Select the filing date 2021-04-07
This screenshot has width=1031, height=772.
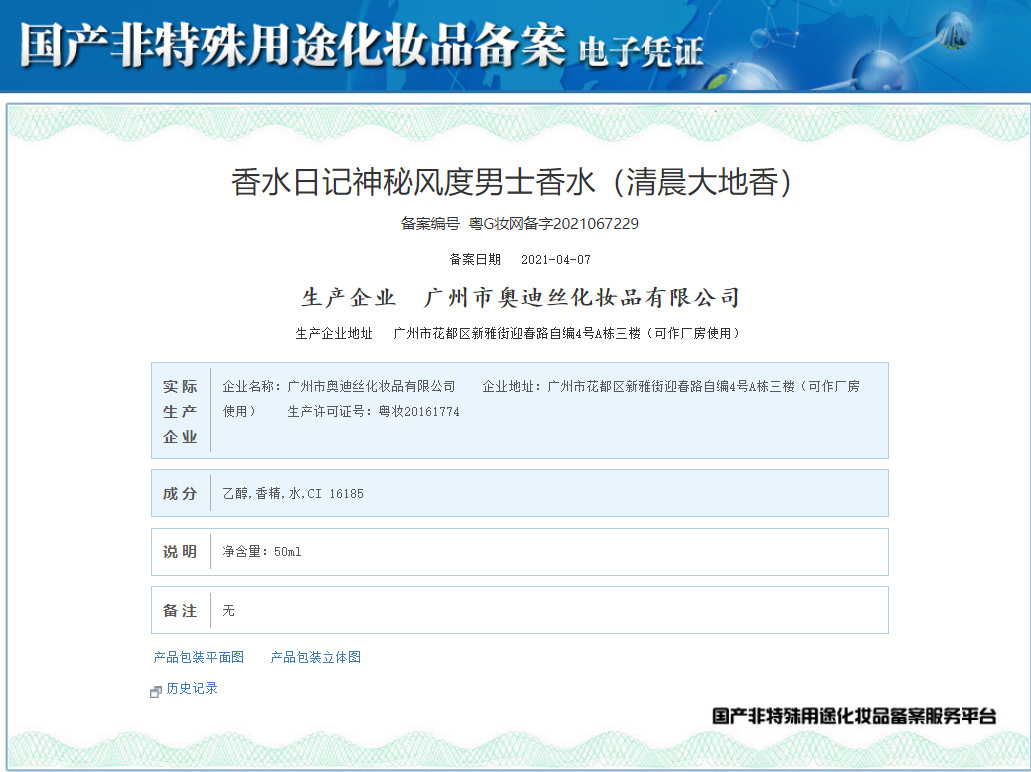[556, 260]
